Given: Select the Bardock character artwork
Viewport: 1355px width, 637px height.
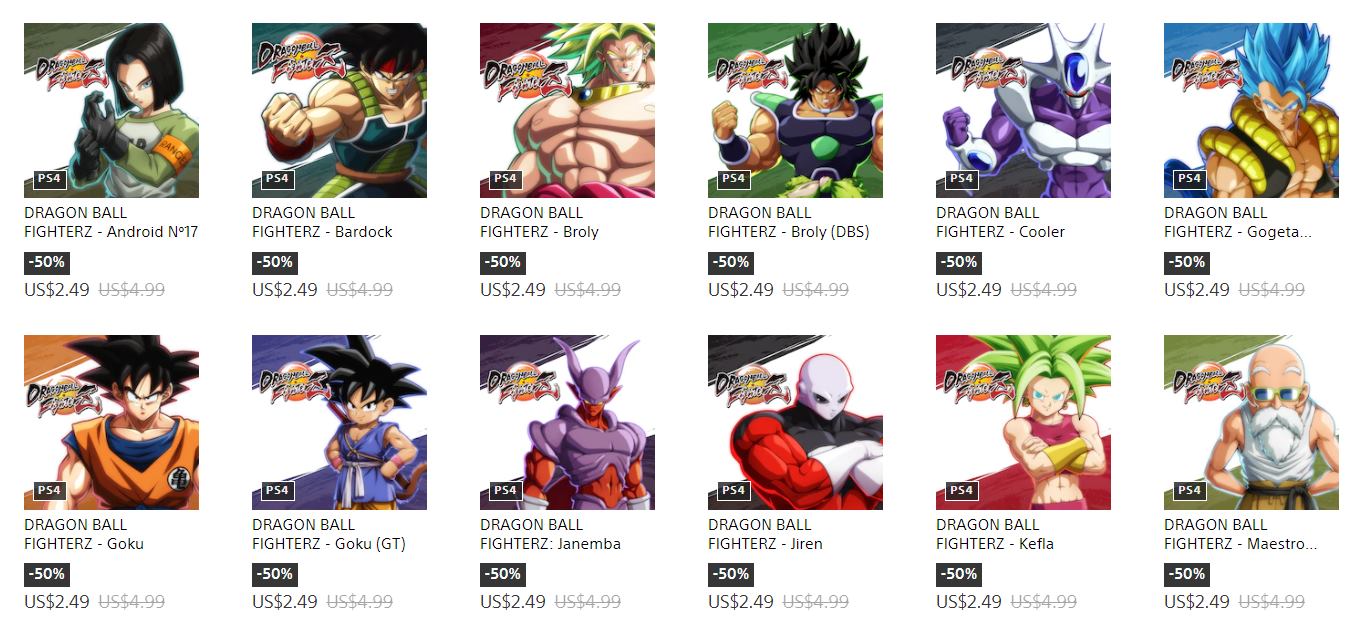Looking at the screenshot, I should pyautogui.click(x=339, y=110).
